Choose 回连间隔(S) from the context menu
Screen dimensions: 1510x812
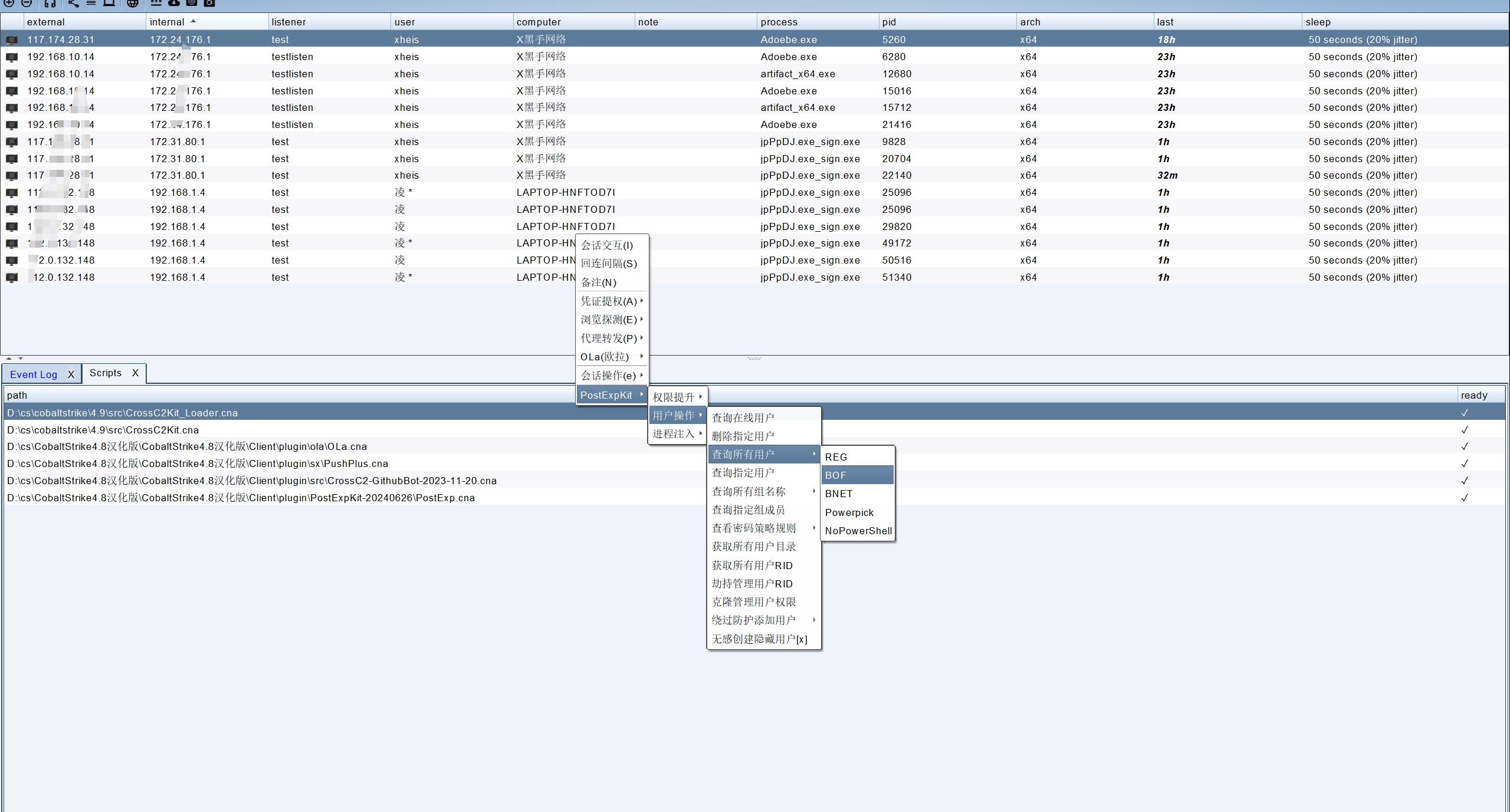point(612,264)
